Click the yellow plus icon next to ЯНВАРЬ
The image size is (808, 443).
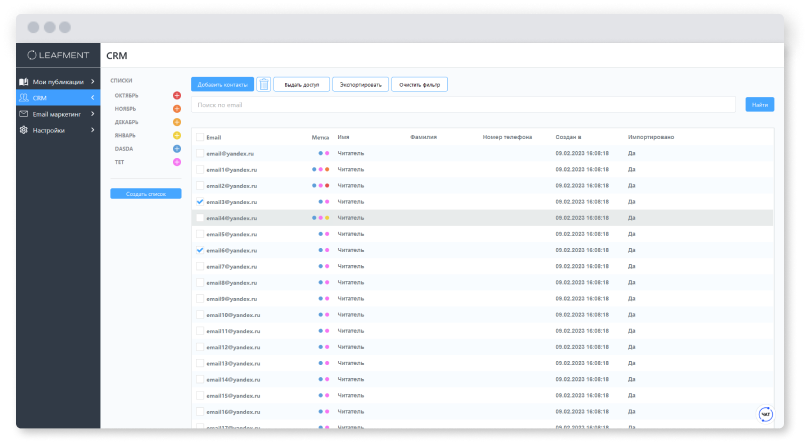click(x=177, y=135)
